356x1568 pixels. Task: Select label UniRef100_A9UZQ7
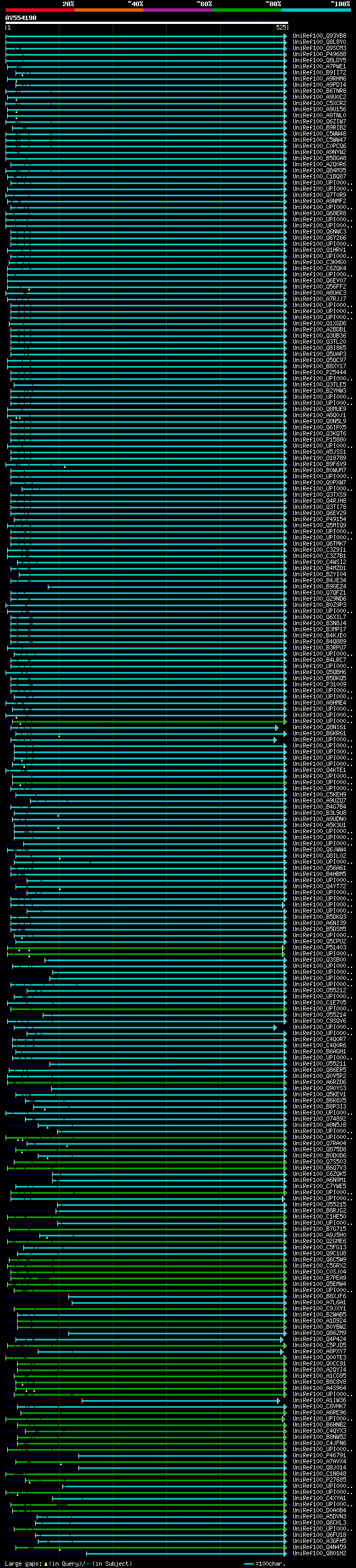click(319, 801)
